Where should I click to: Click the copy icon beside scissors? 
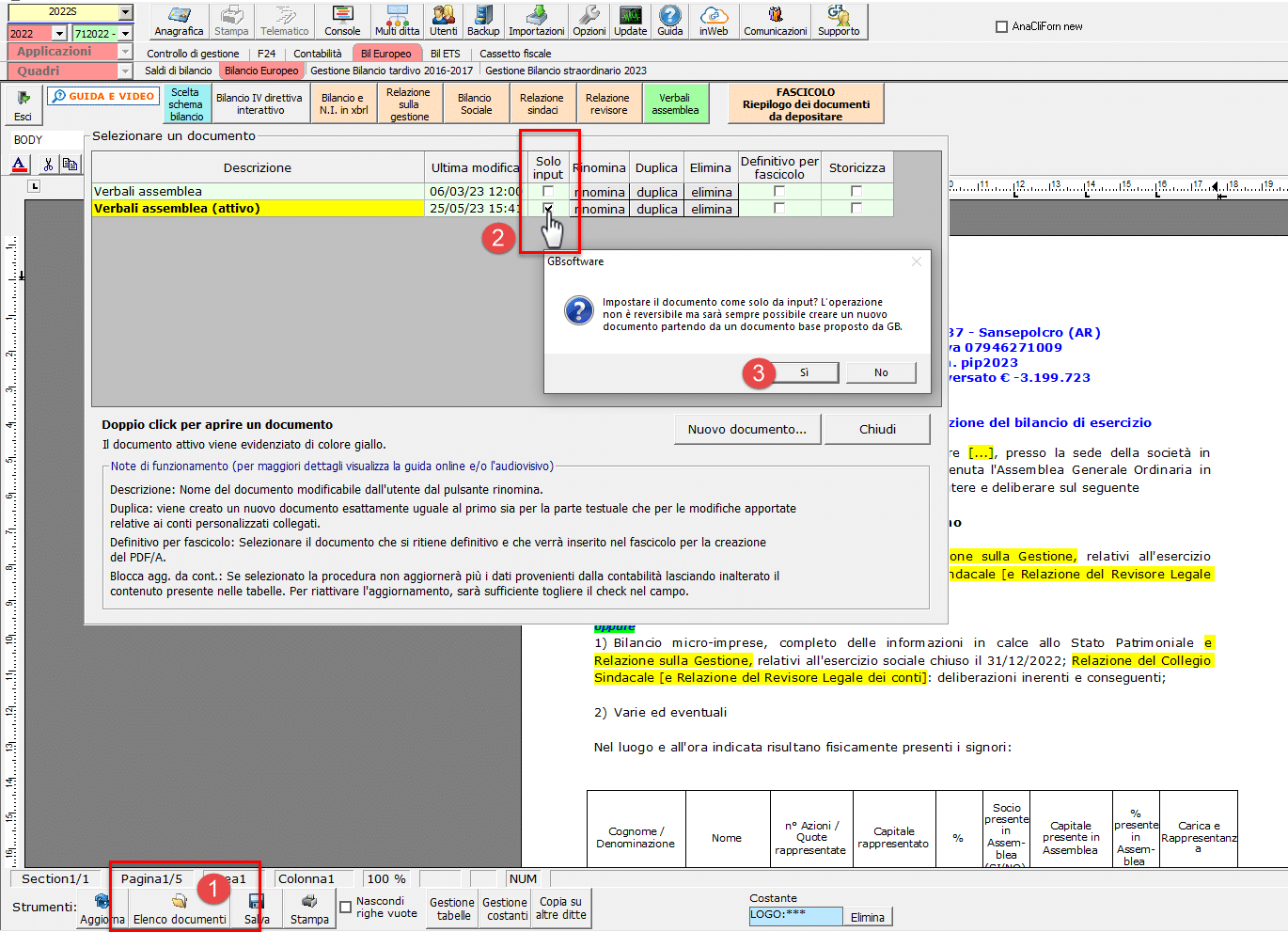(70, 164)
